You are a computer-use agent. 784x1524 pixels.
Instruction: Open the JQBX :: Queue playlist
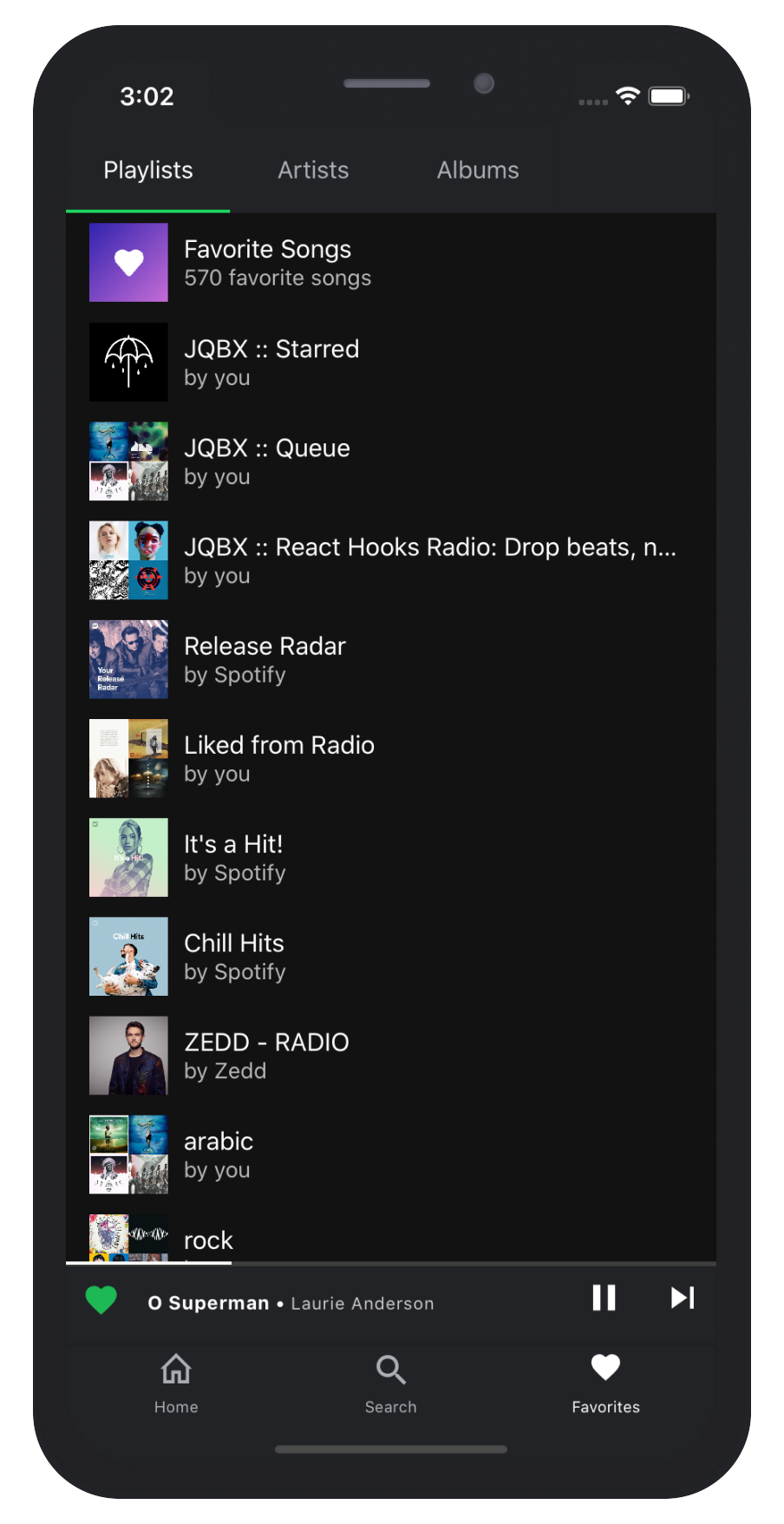[x=267, y=461]
